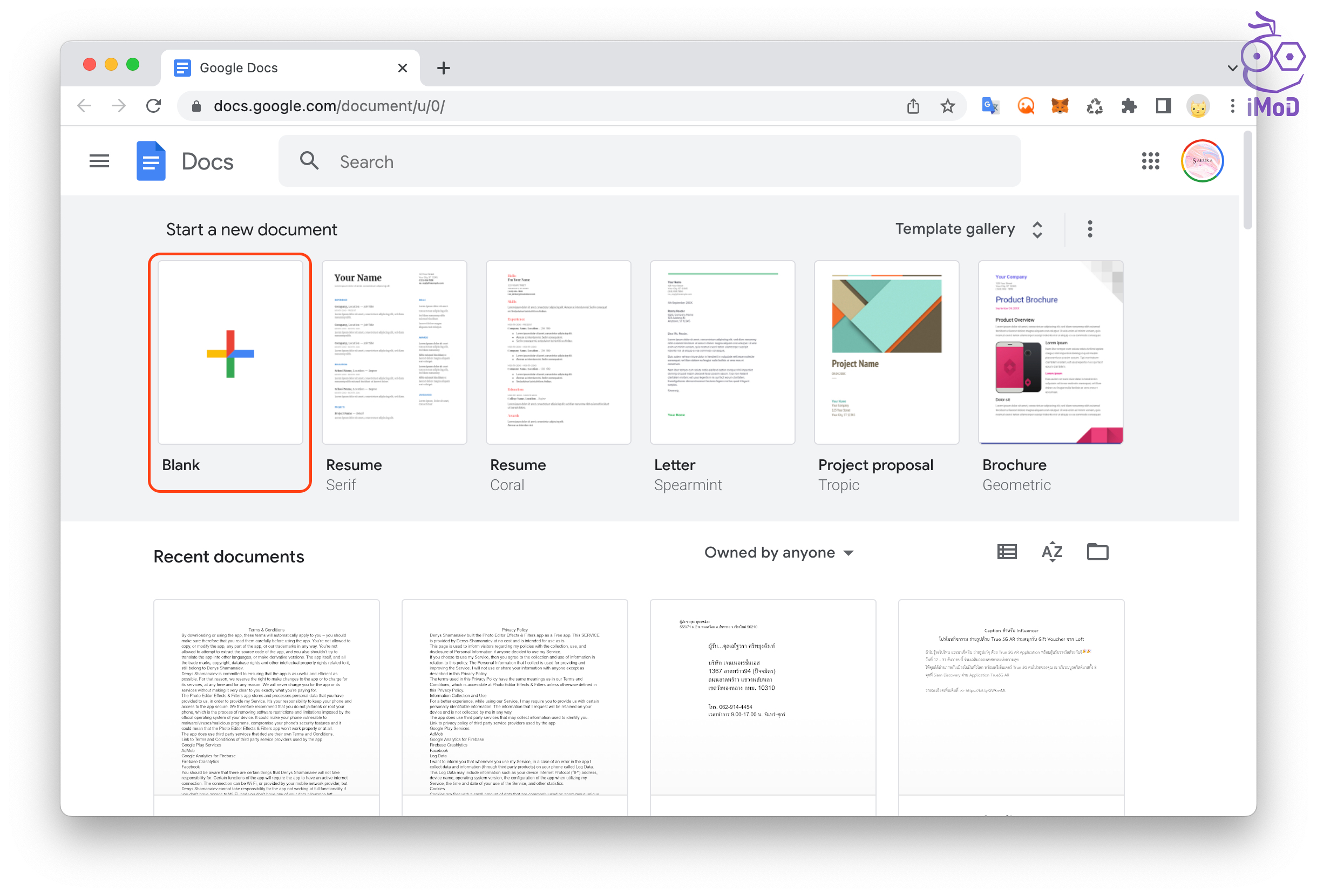The height and width of the screenshot is (896, 1317).
Task: Open the template section's three-dot menu
Action: pyautogui.click(x=1089, y=229)
